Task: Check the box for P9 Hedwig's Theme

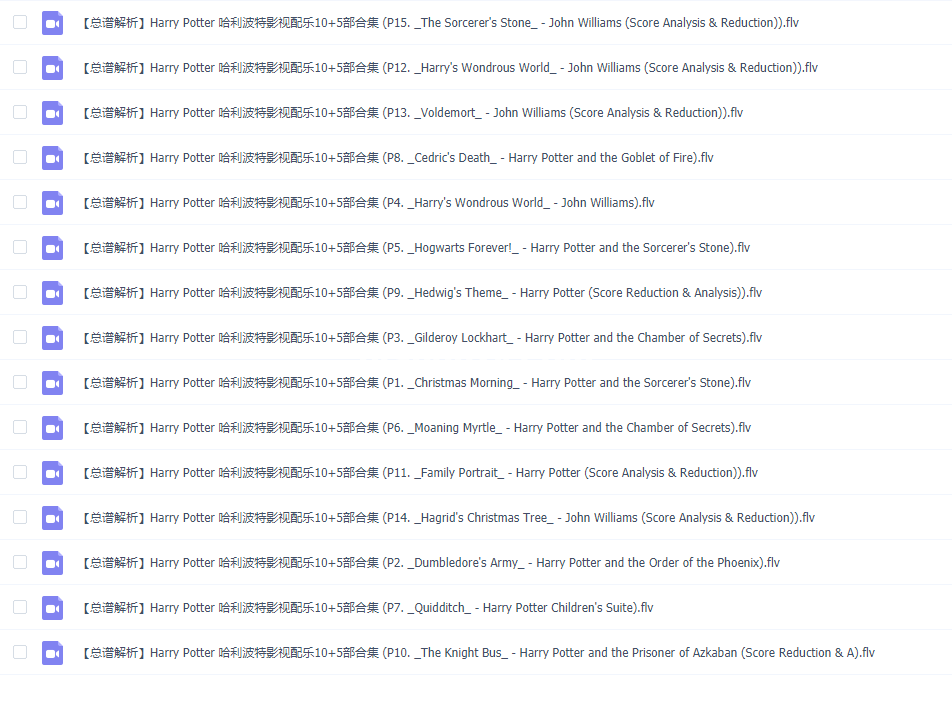Action: tap(20, 292)
